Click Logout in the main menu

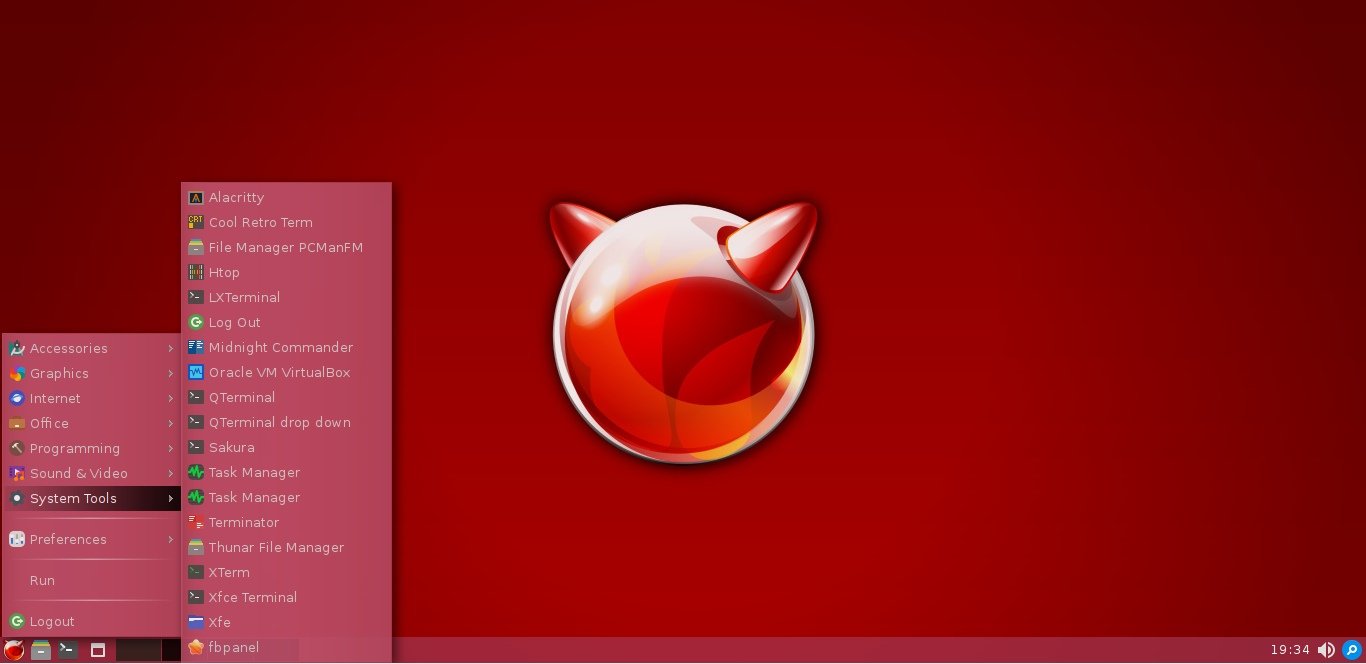click(51, 621)
